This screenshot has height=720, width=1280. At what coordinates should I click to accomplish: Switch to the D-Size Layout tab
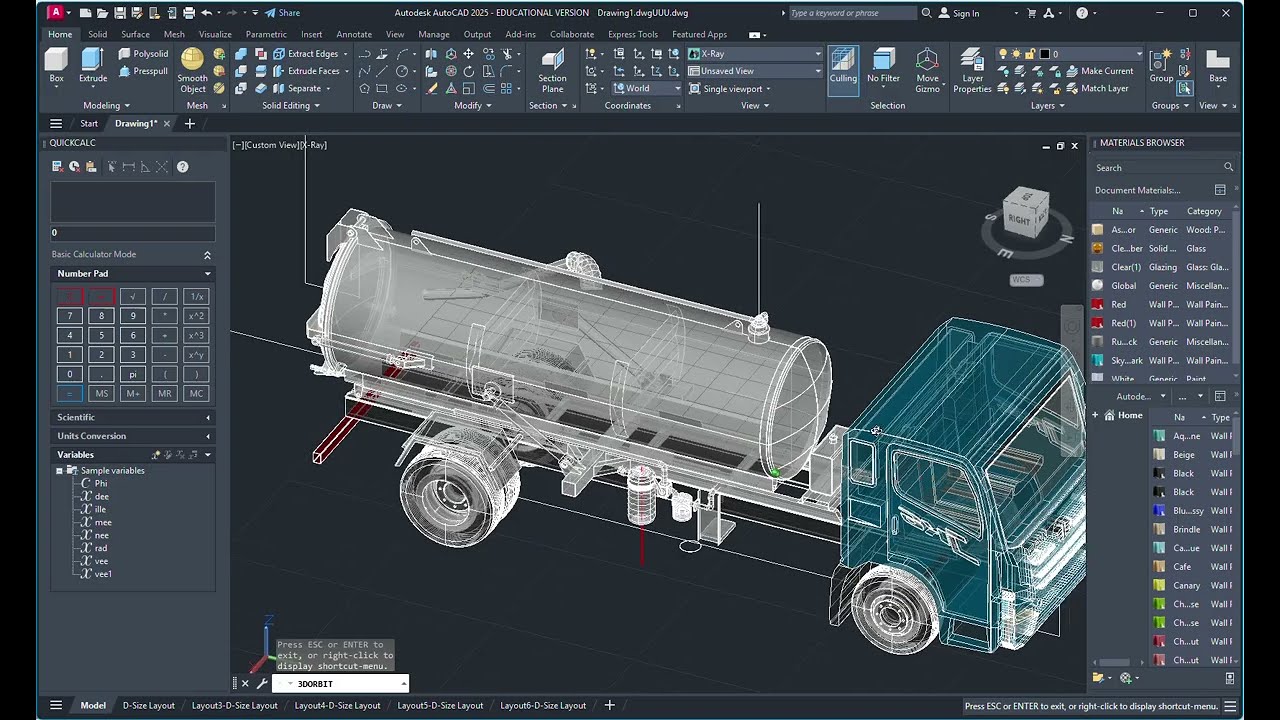[149, 706]
